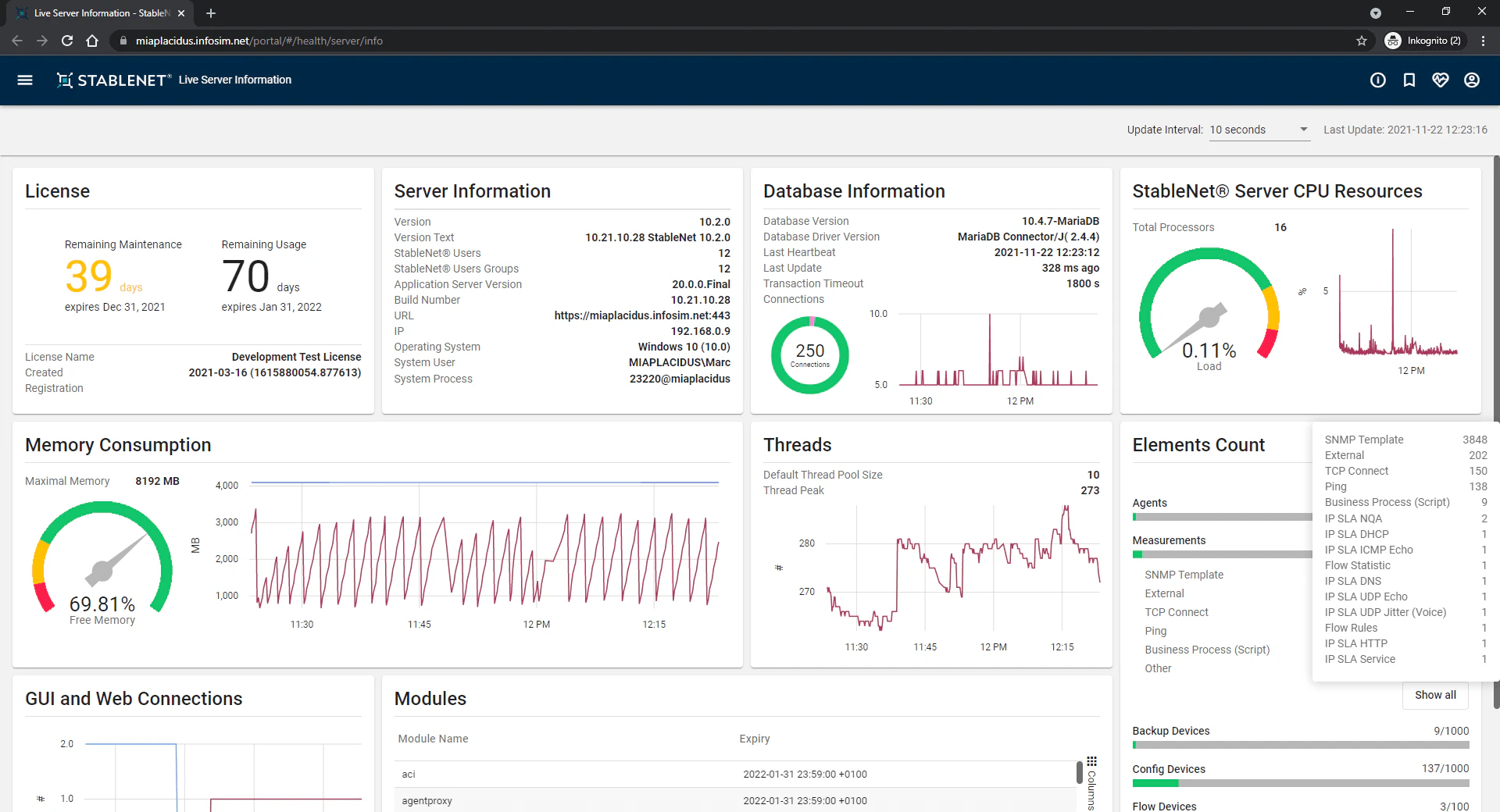Screen dimensions: 1500x812
Task: Click the info icon in the top bar
Action: [x=1378, y=80]
